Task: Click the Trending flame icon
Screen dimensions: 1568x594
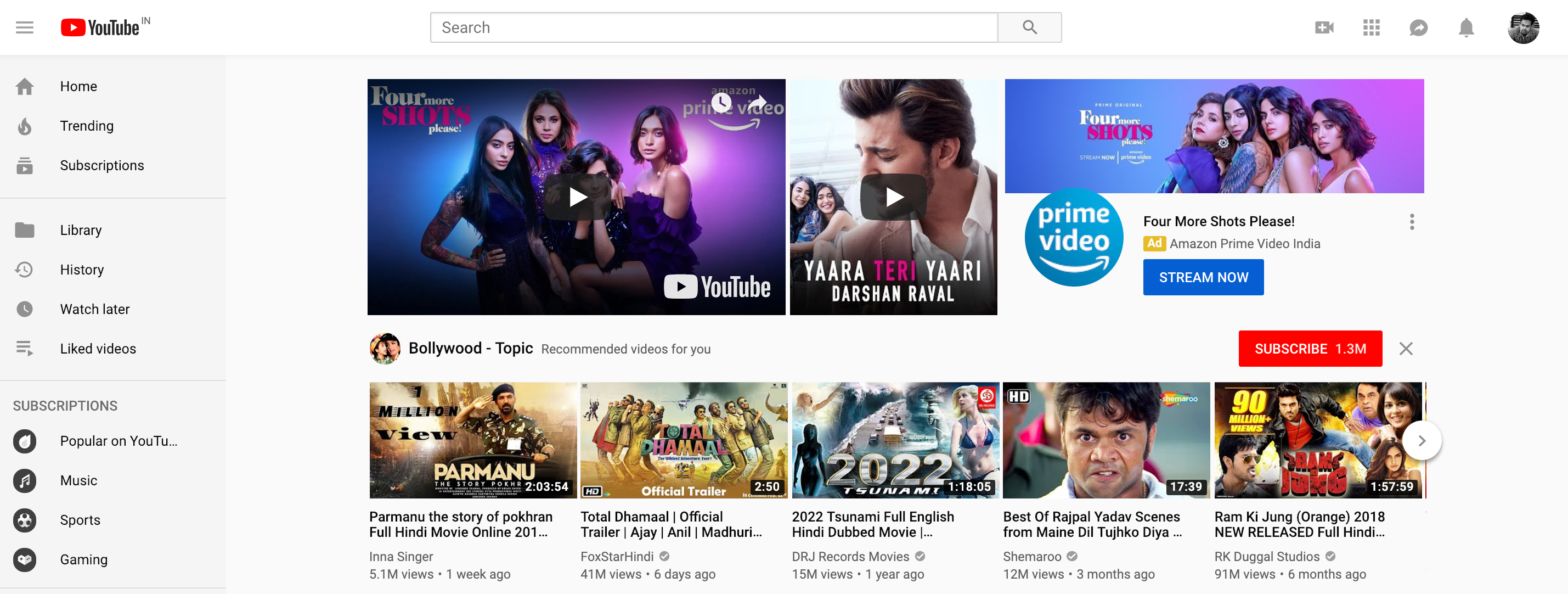Action: pos(24,126)
